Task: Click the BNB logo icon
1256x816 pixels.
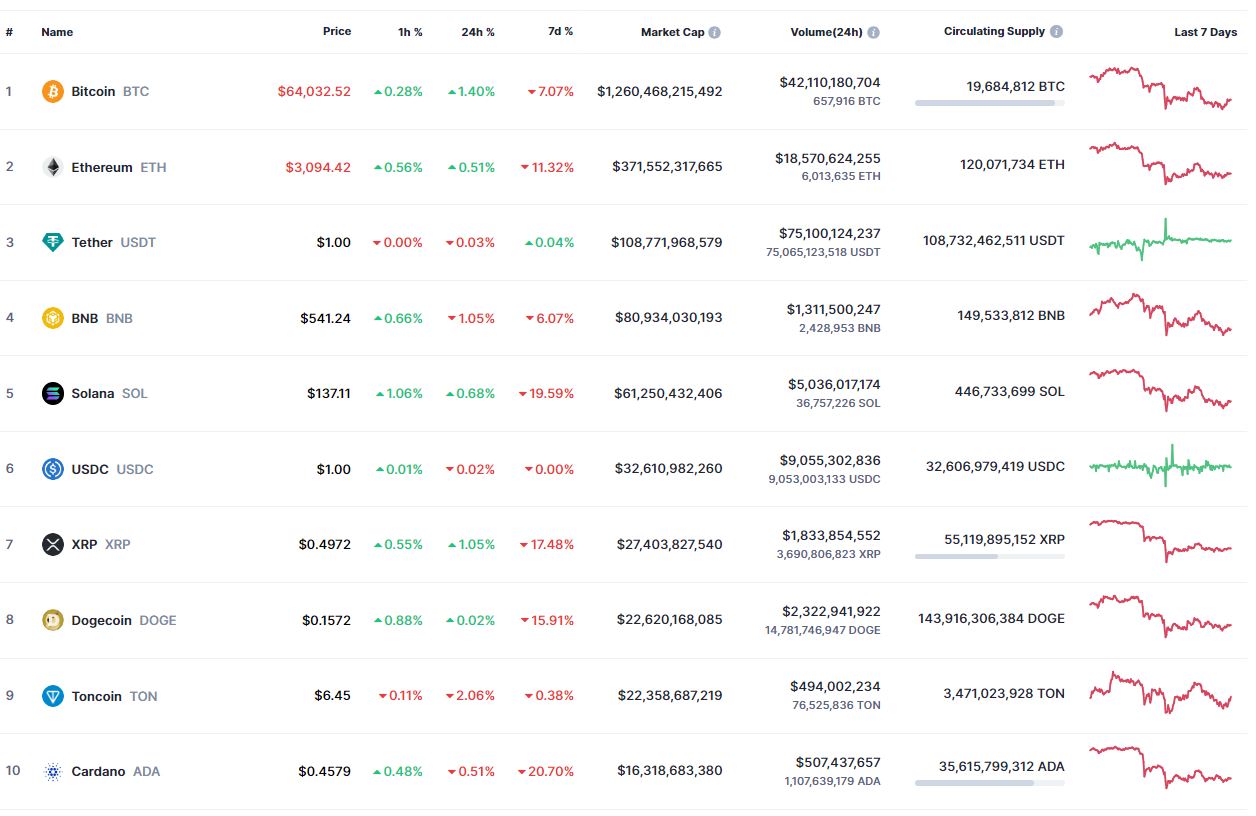Action: [x=52, y=318]
